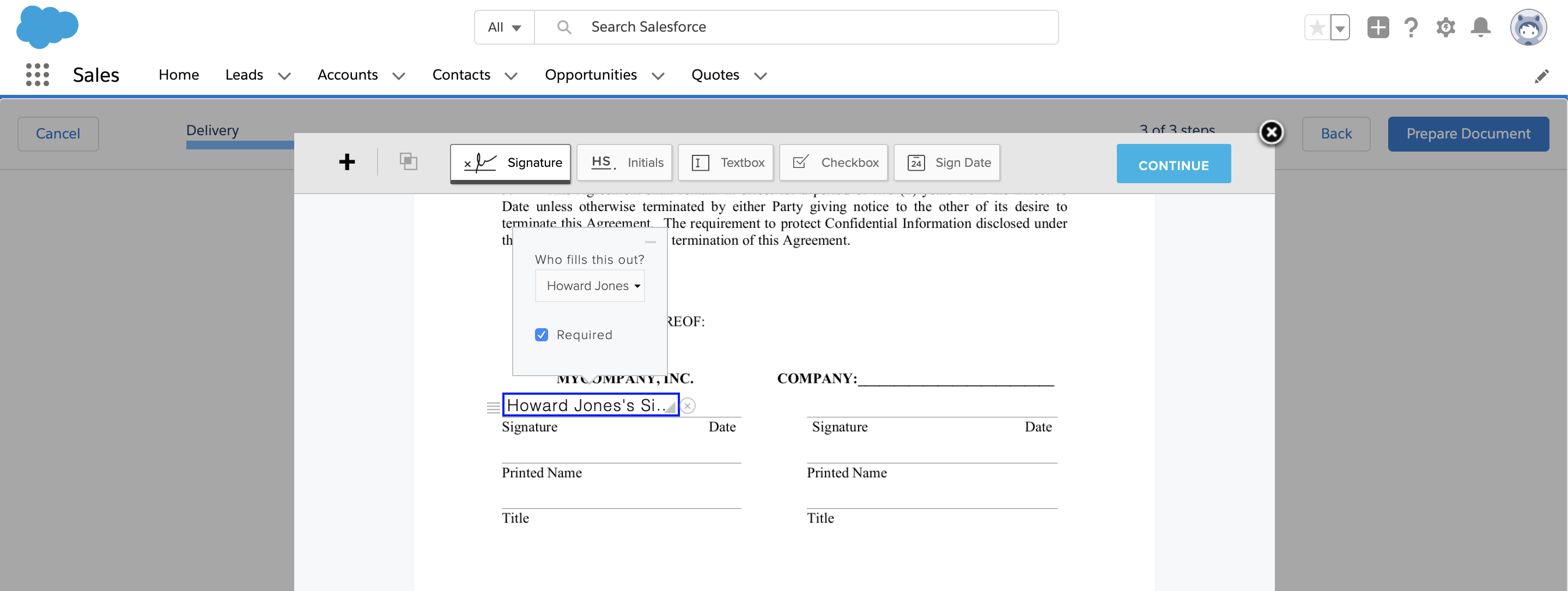Open the setup gear menu

pyautogui.click(x=1445, y=27)
